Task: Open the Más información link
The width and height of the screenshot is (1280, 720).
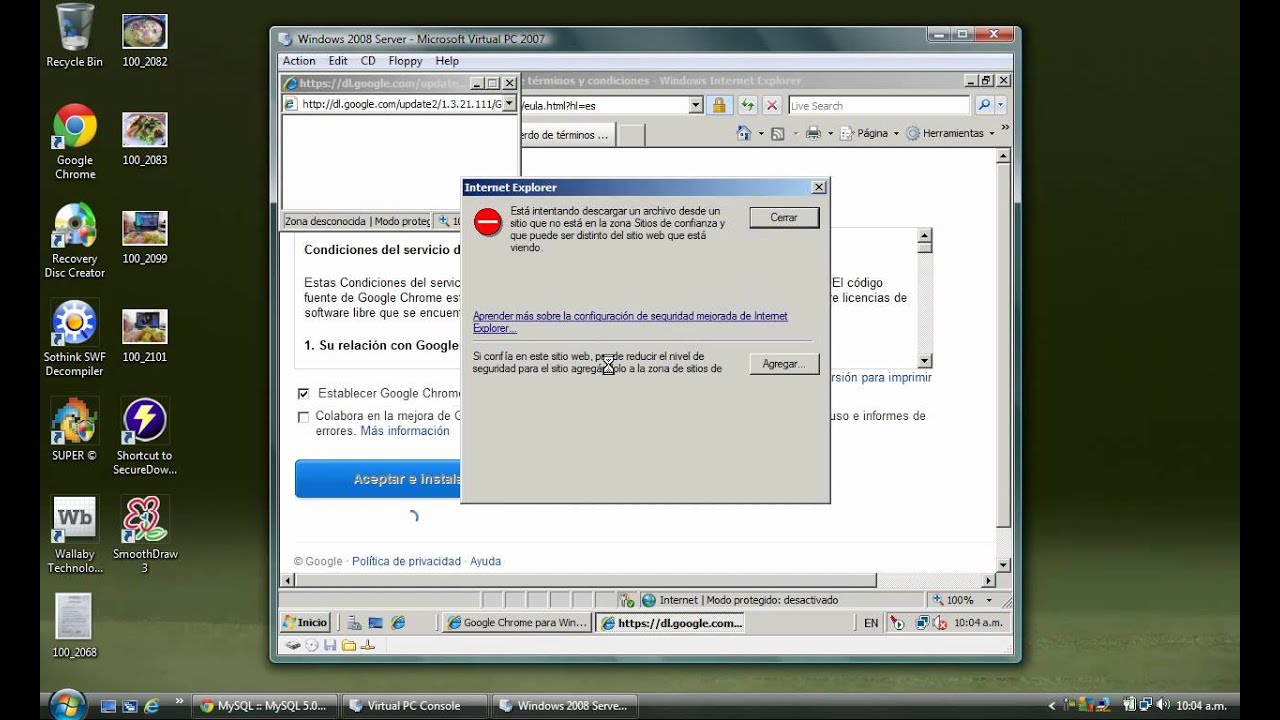Action: (x=405, y=431)
